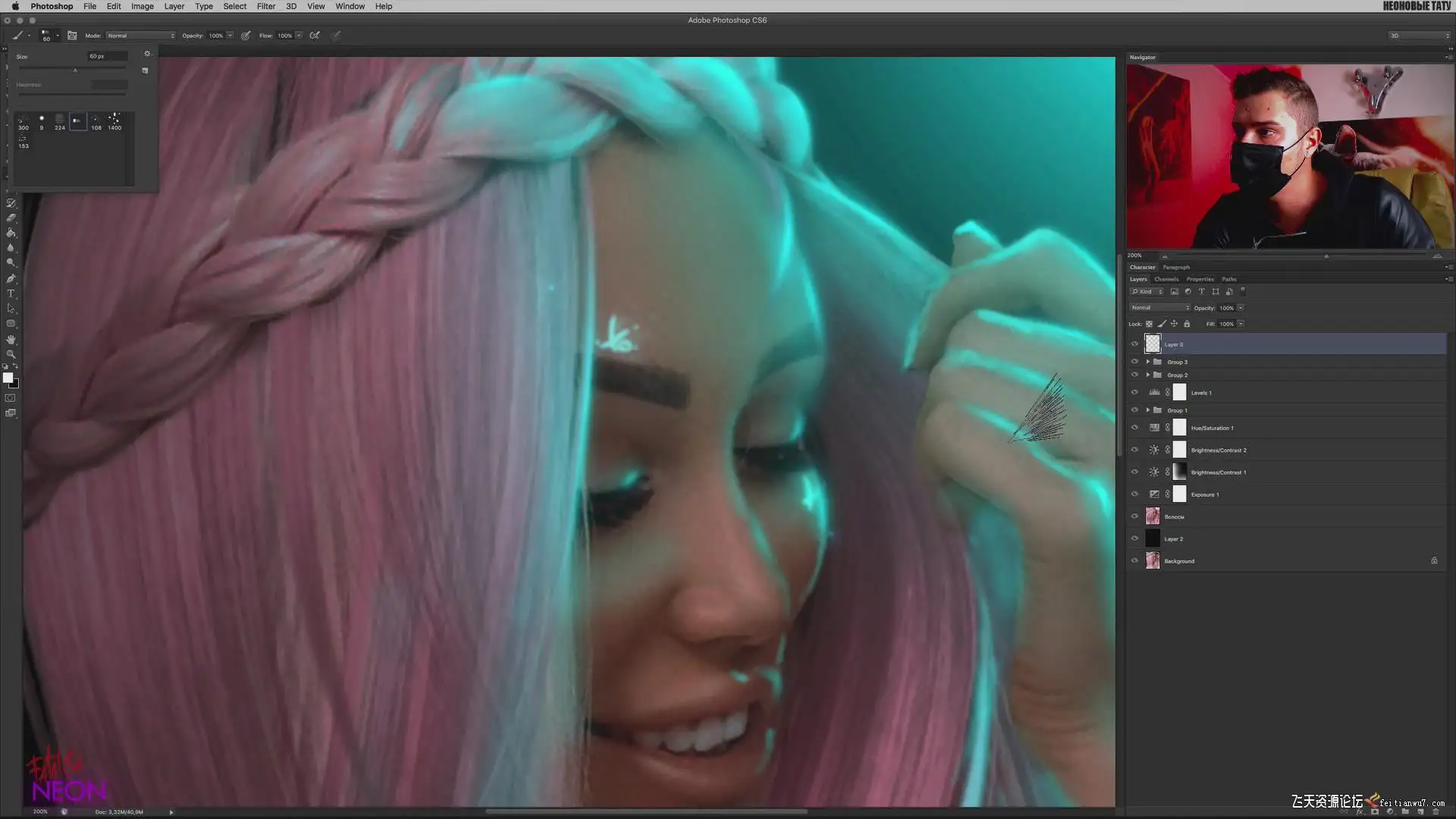Screen dimensions: 1456x819
Task: Select the Horizontal Type tool
Action: click(11, 293)
